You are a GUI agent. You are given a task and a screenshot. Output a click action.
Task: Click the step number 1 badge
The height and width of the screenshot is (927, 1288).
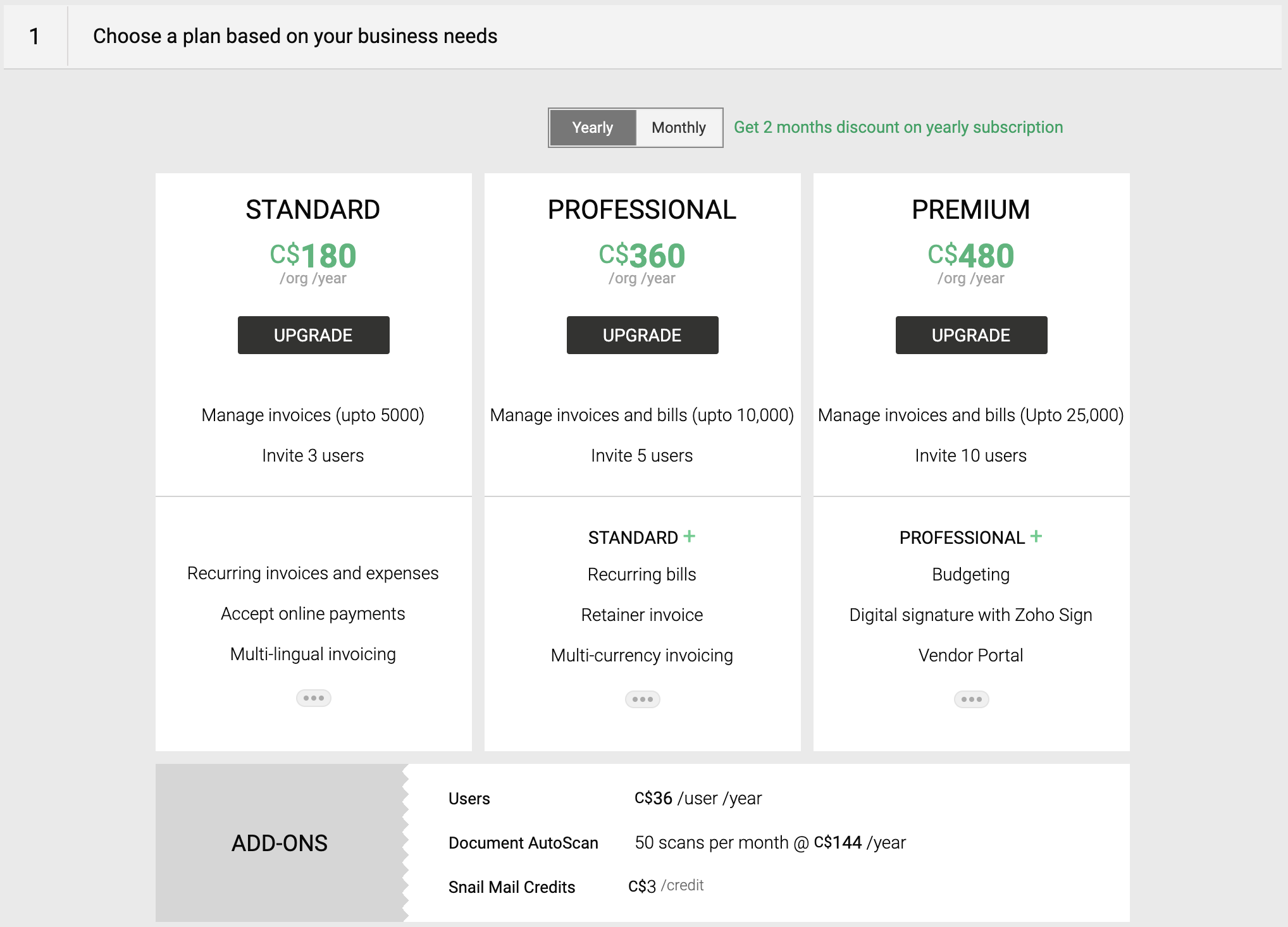point(35,36)
